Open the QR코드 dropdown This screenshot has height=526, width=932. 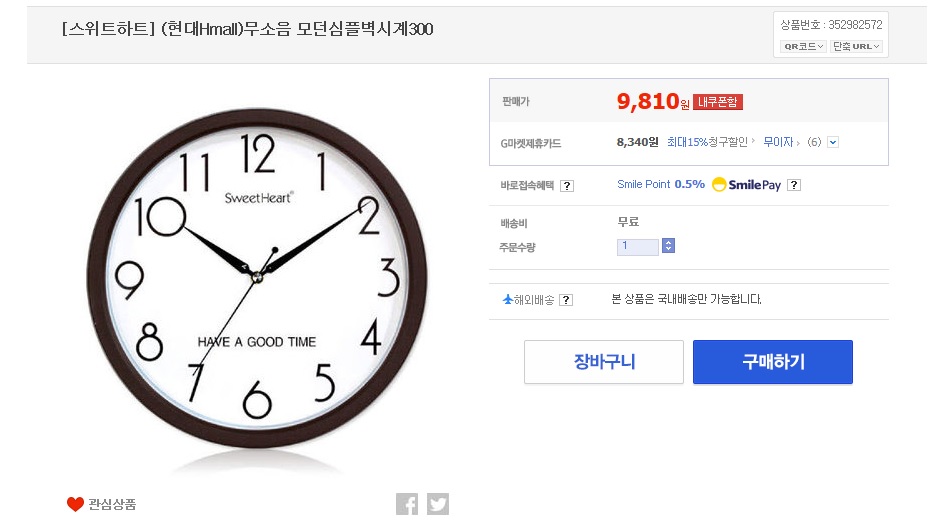[x=803, y=46]
